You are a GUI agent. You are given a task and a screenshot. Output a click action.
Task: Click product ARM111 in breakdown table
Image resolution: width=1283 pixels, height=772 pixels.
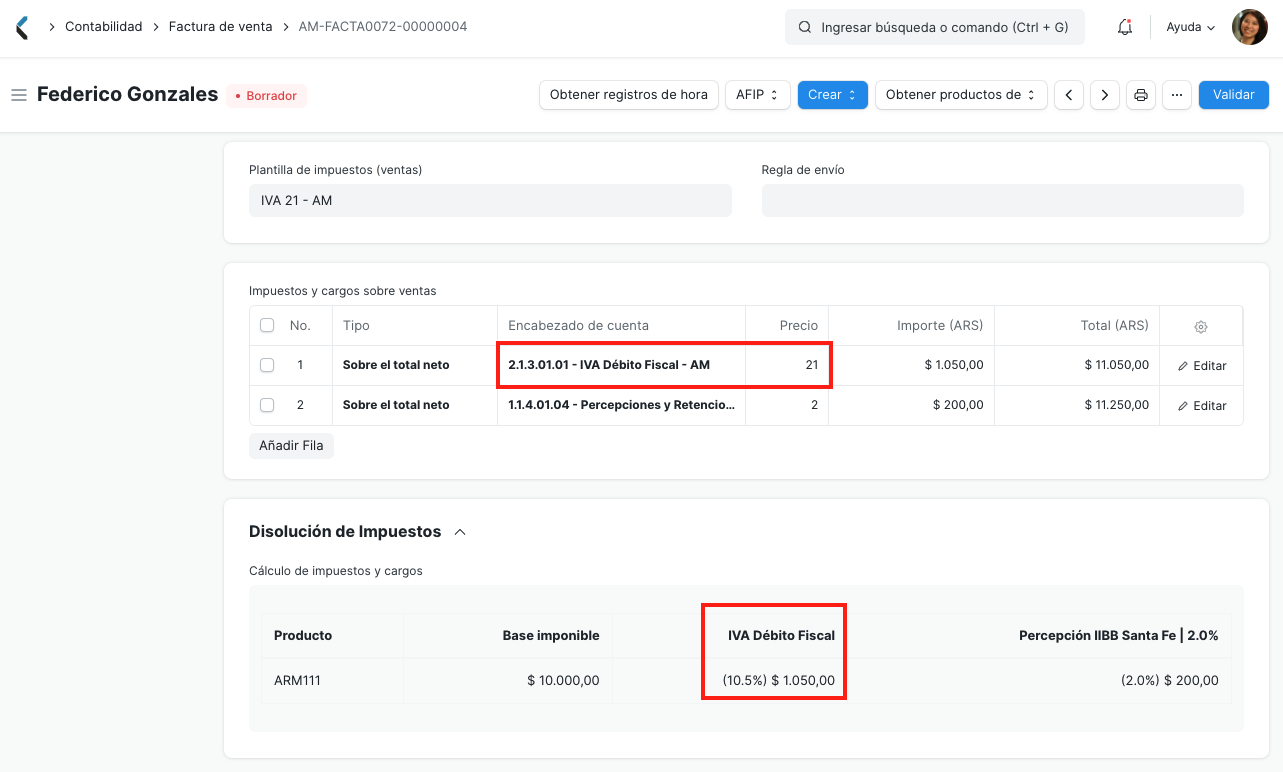(x=297, y=681)
